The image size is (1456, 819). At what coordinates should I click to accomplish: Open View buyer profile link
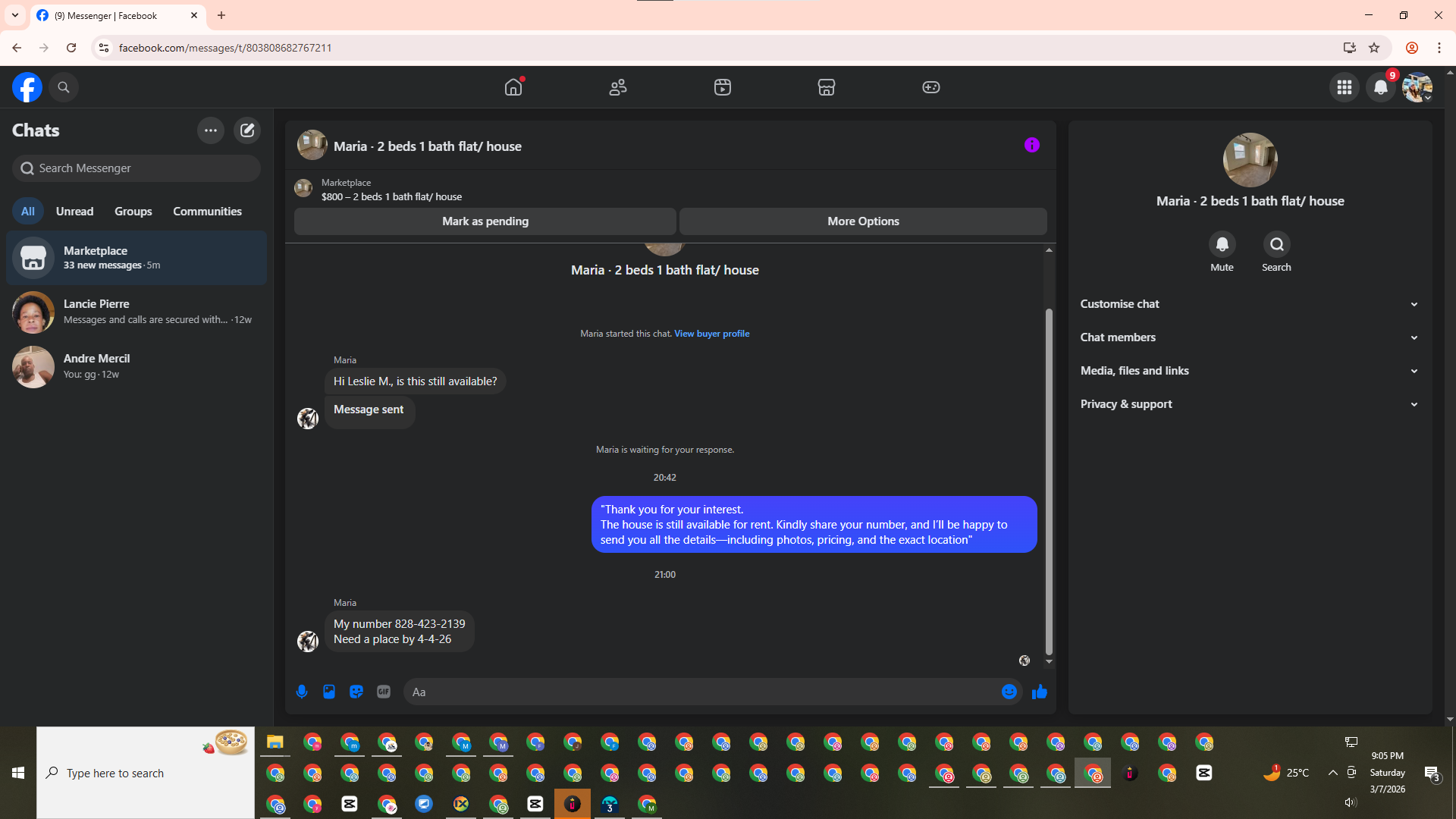pyautogui.click(x=711, y=334)
